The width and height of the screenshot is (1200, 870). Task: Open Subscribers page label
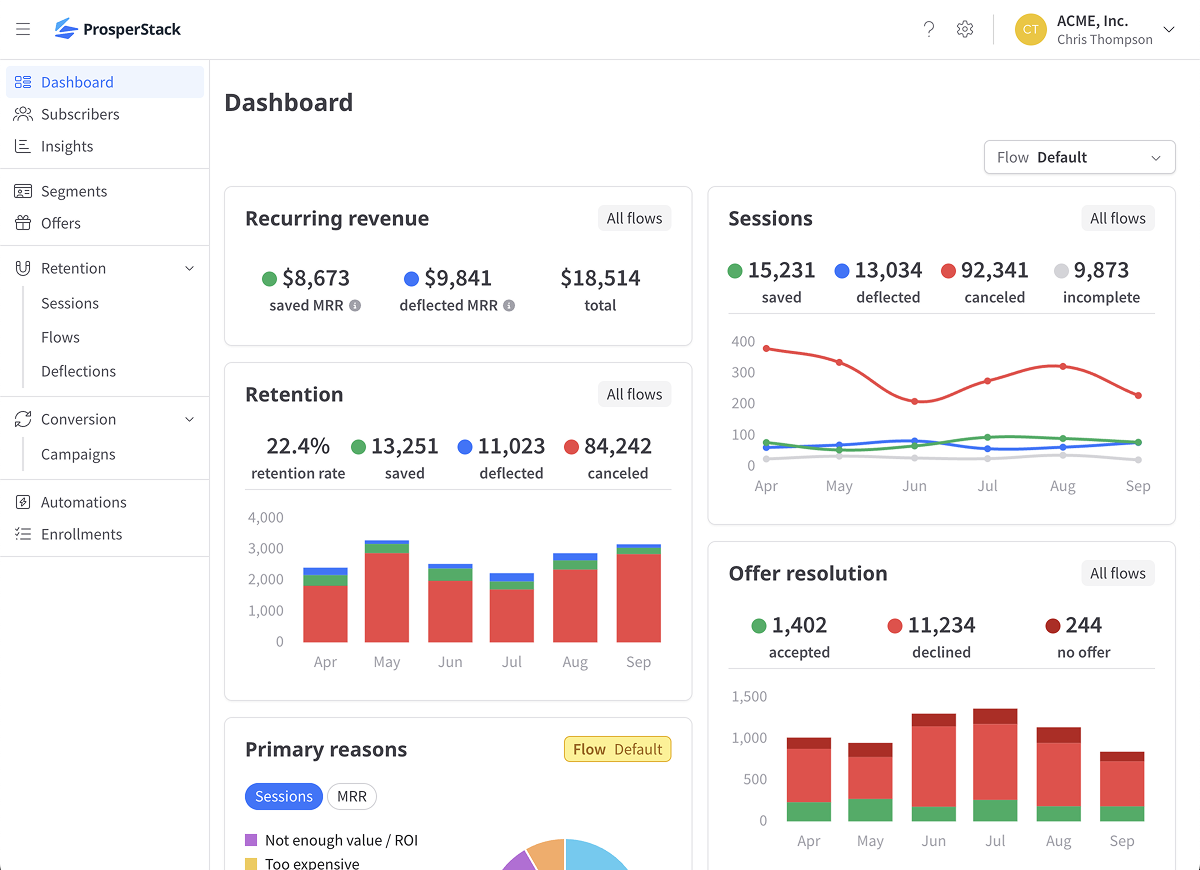(x=80, y=114)
